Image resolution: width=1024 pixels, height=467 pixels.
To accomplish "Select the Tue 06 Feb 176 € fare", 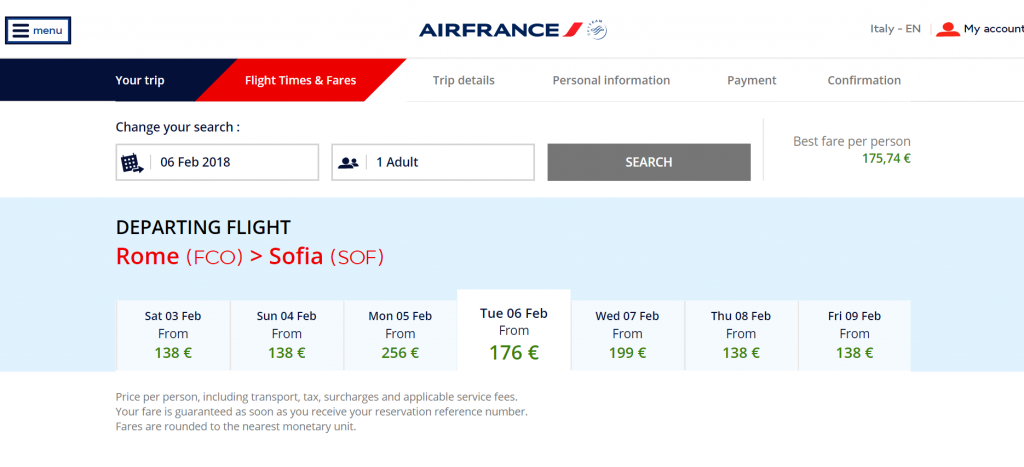I will 514,330.
